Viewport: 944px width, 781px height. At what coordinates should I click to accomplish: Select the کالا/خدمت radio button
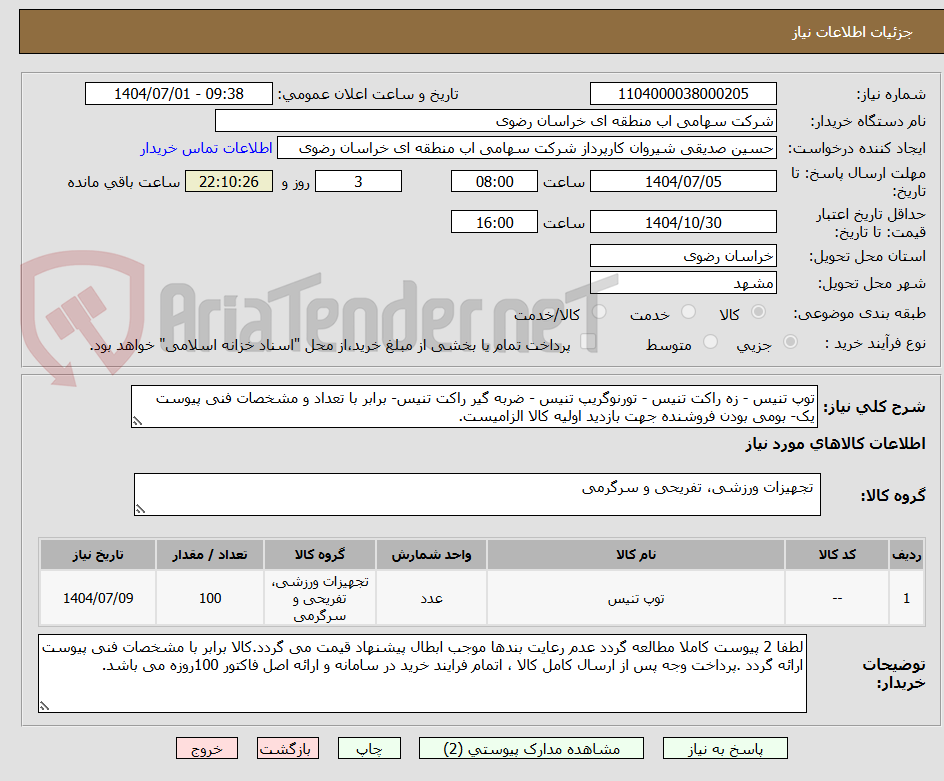point(597,311)
